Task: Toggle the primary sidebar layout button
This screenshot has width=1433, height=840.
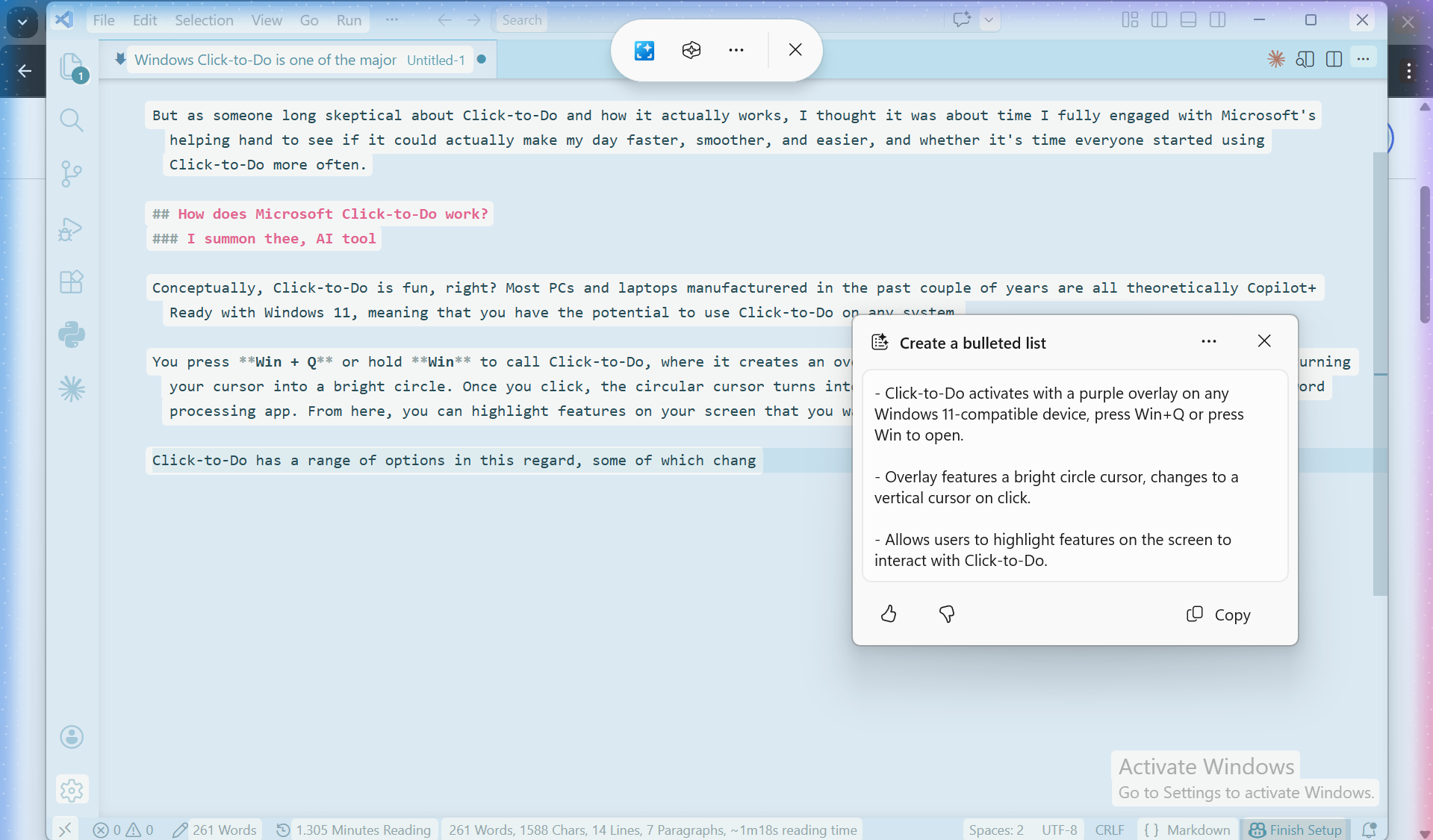Action: click(1160, 20)
